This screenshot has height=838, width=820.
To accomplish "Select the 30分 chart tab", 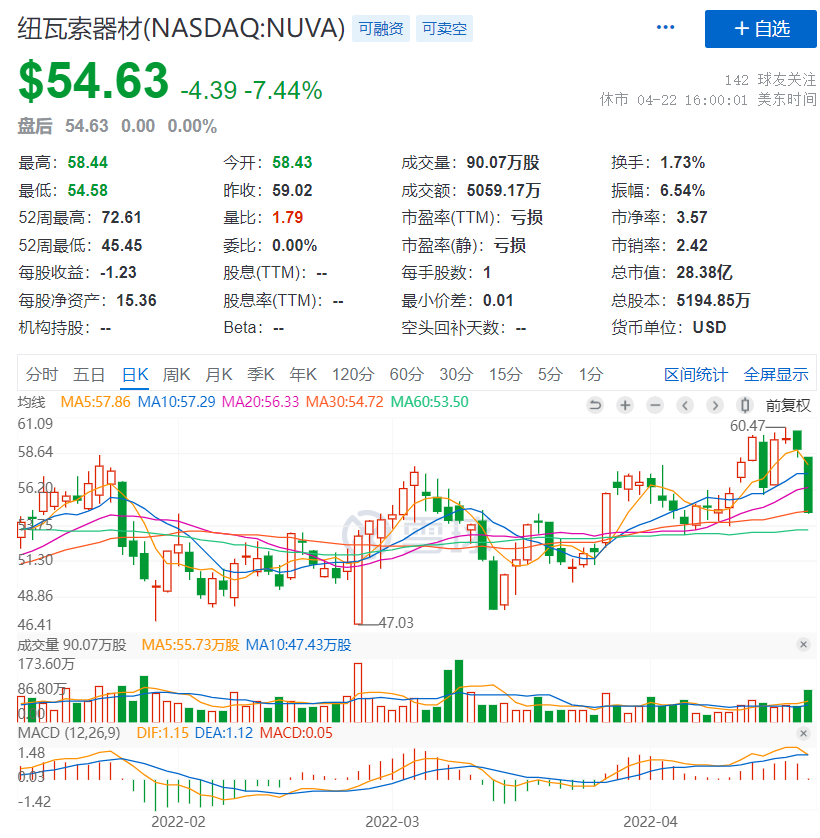I will click(456, 375).
